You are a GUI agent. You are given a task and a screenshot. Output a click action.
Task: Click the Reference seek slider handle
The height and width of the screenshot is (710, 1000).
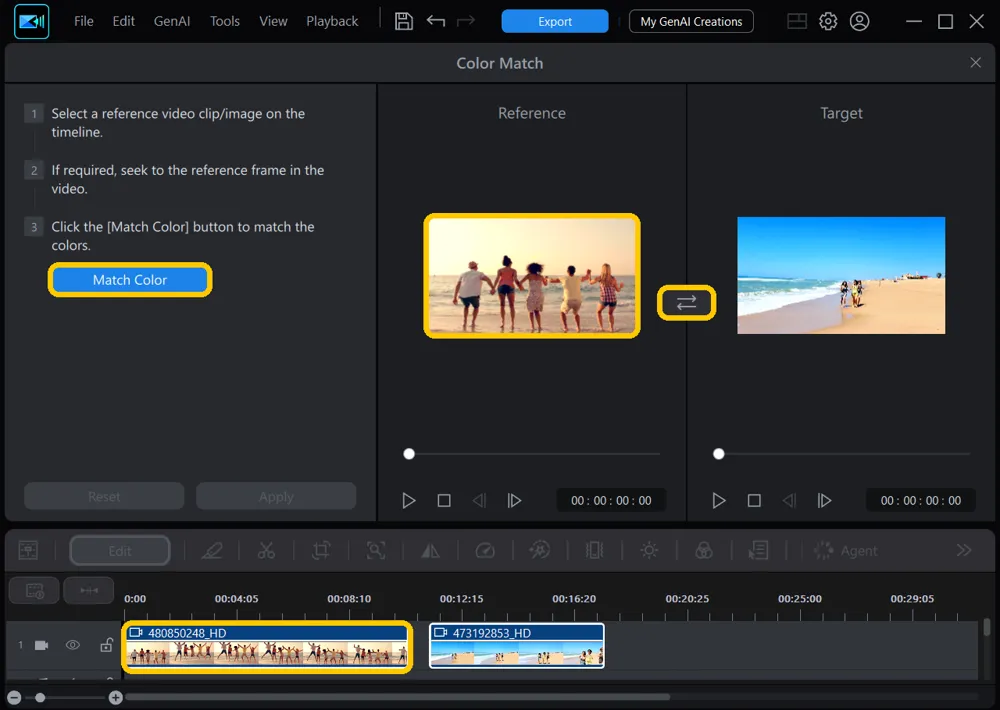pos(409,454)
